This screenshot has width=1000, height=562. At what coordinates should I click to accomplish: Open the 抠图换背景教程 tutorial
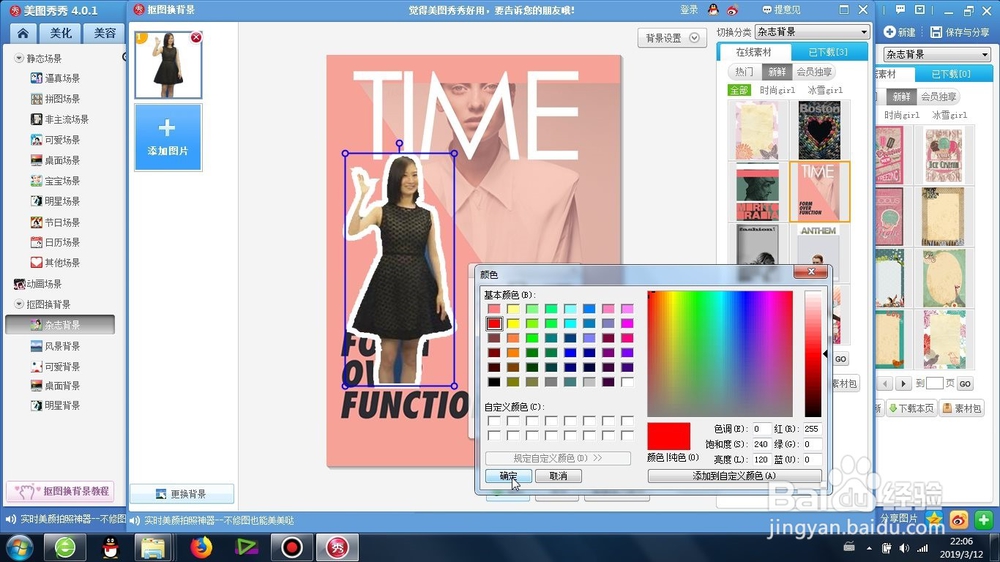point(61,491)
